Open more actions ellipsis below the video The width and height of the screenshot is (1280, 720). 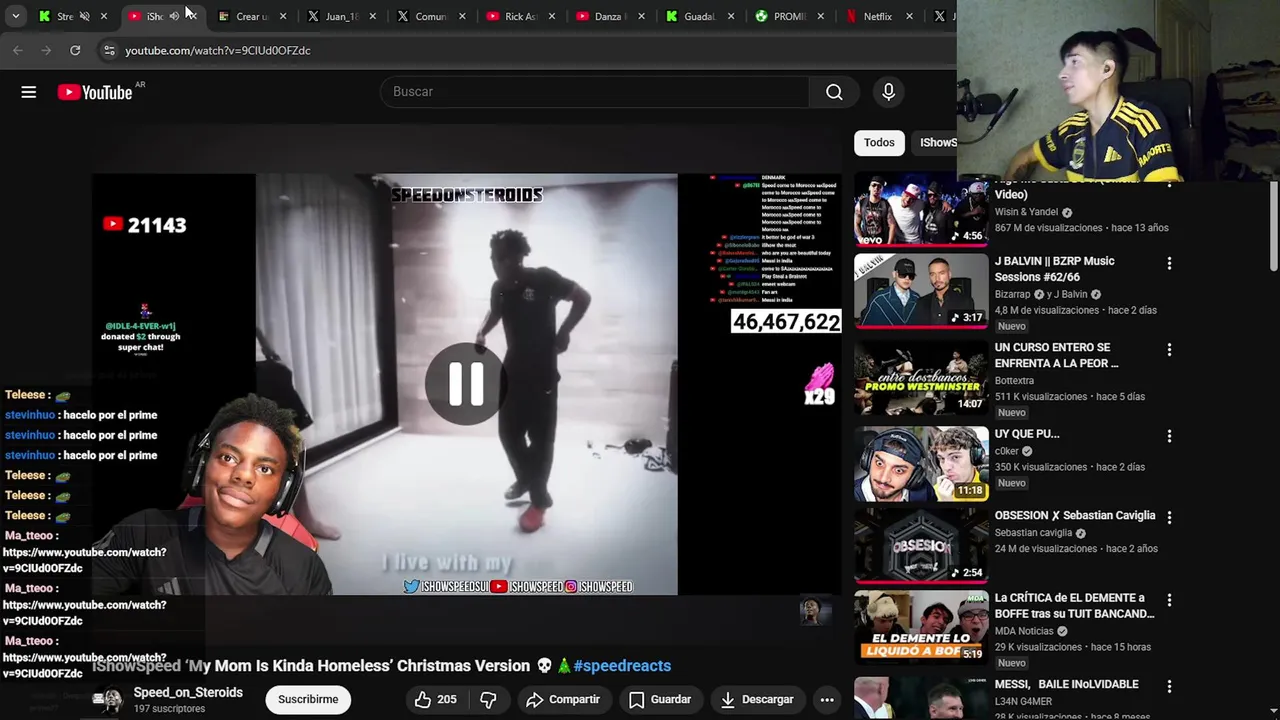click(x=827, y=699)
